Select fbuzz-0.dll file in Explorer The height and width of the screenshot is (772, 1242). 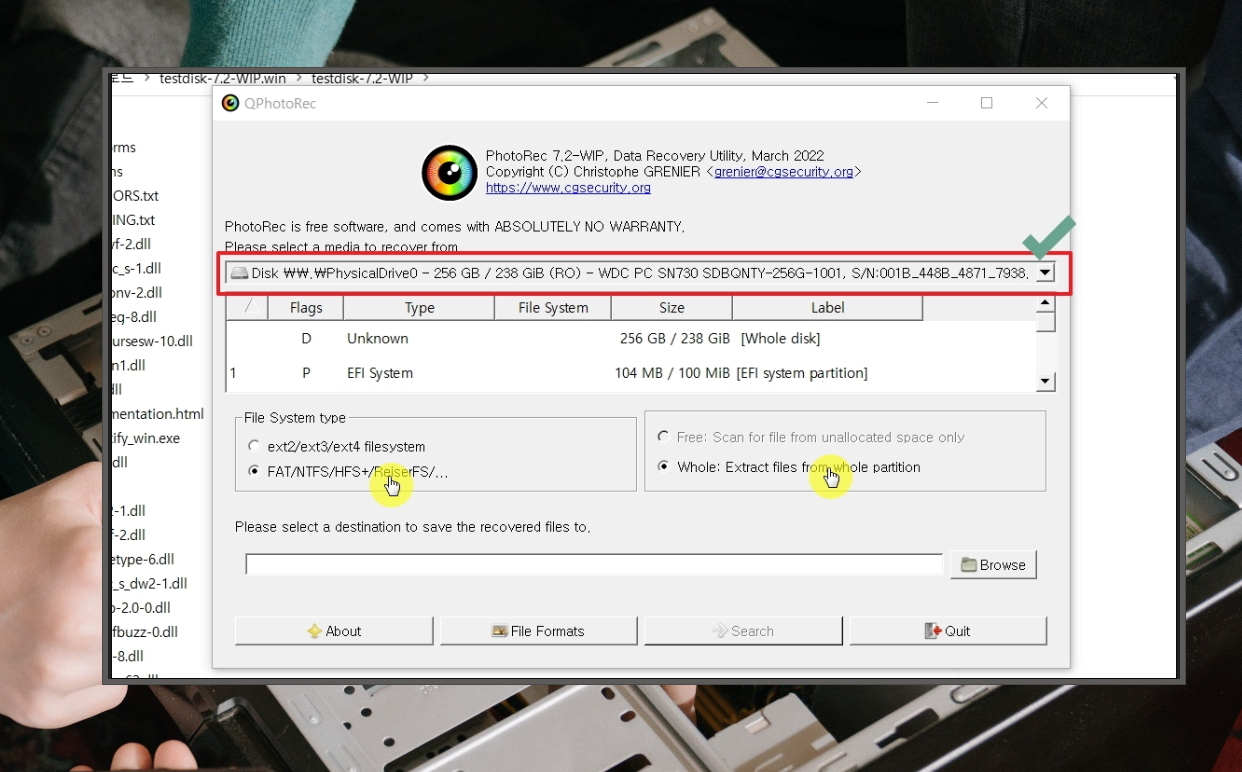click(x=145, y=632)
